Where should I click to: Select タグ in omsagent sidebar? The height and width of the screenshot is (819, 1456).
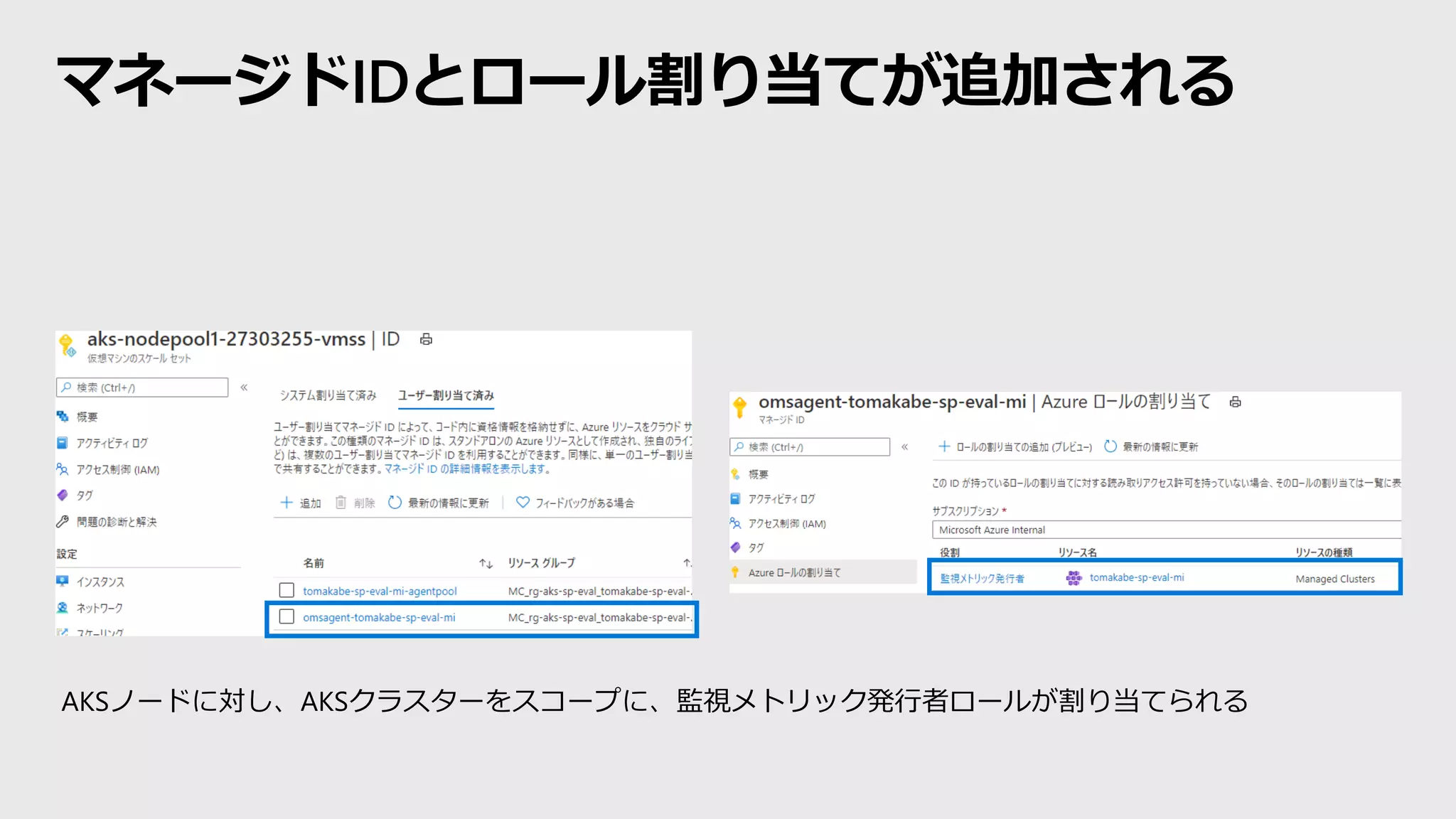click(x=756, y=547)
